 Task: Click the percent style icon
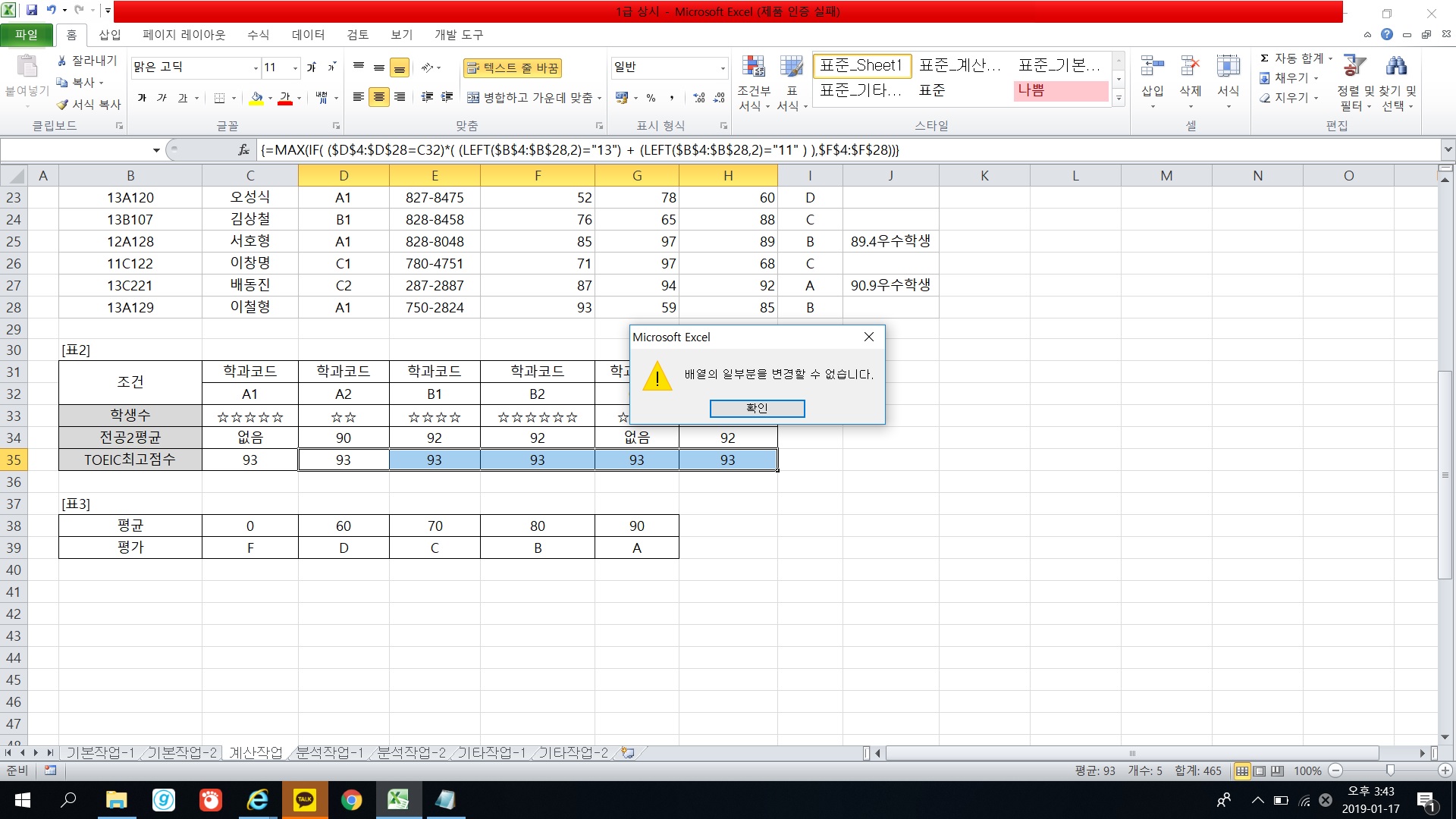651,98
